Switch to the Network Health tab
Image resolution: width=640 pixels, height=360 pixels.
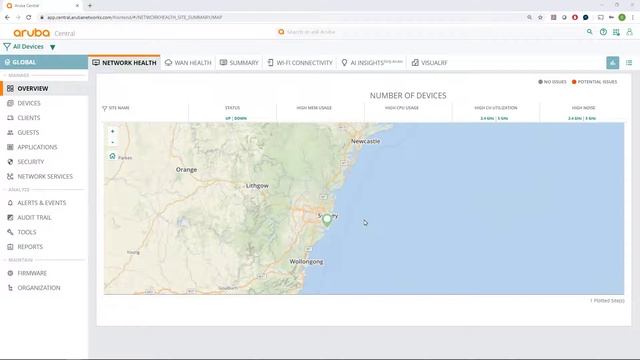[x=124, y=62]
